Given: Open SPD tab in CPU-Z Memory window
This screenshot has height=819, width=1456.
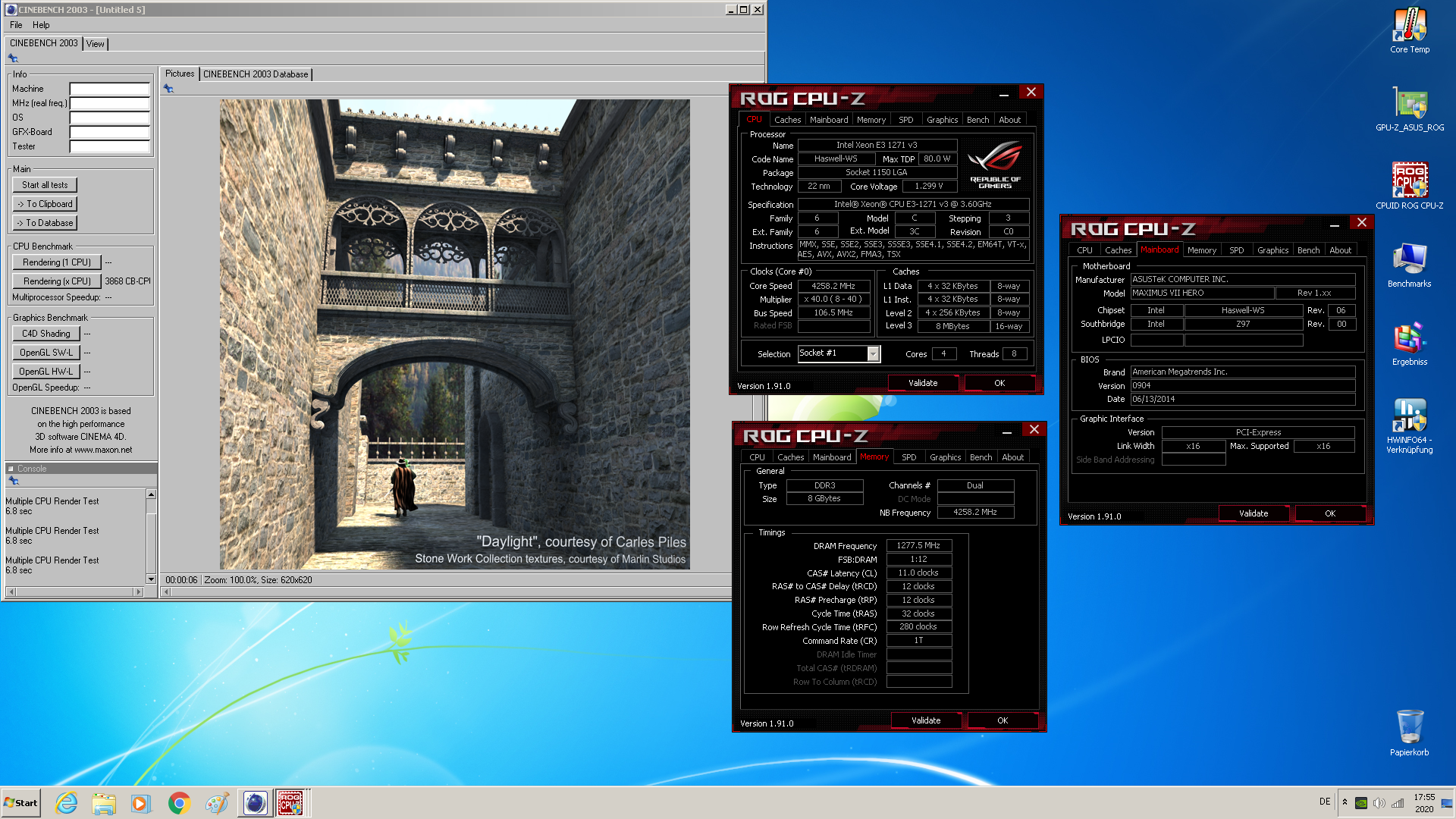Looking at the screenshot, I should [x=908, y=457].
